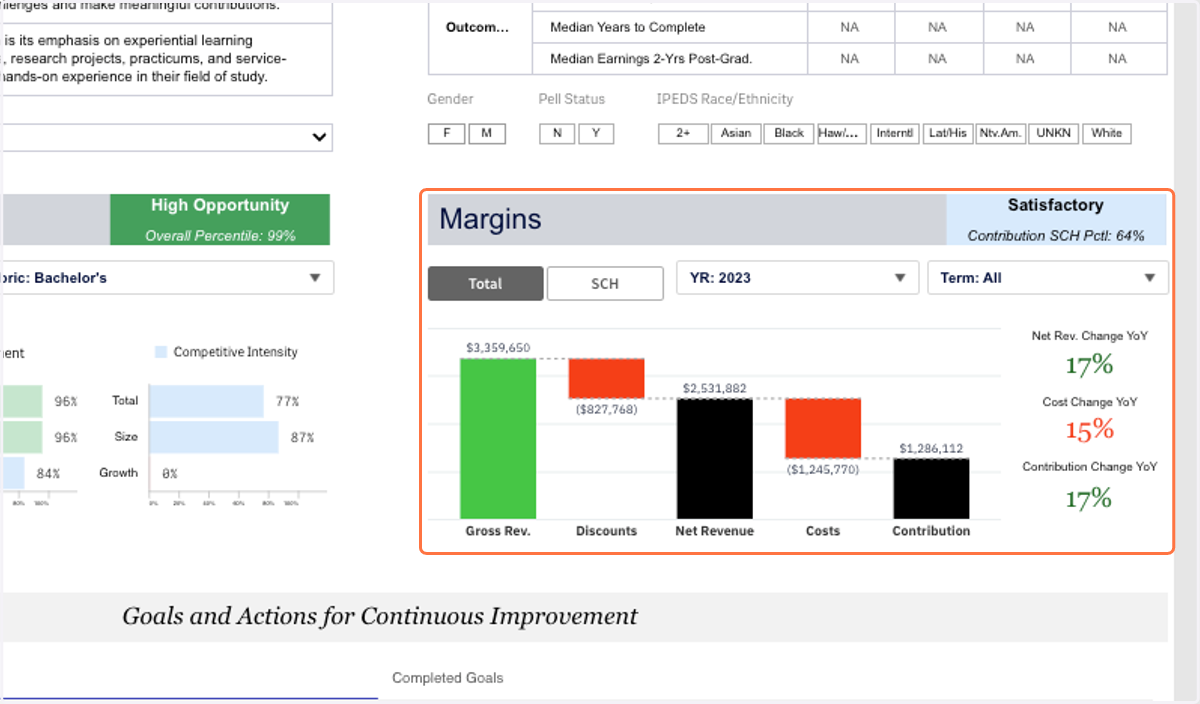Toggle the M gender filter

[487, 133]
